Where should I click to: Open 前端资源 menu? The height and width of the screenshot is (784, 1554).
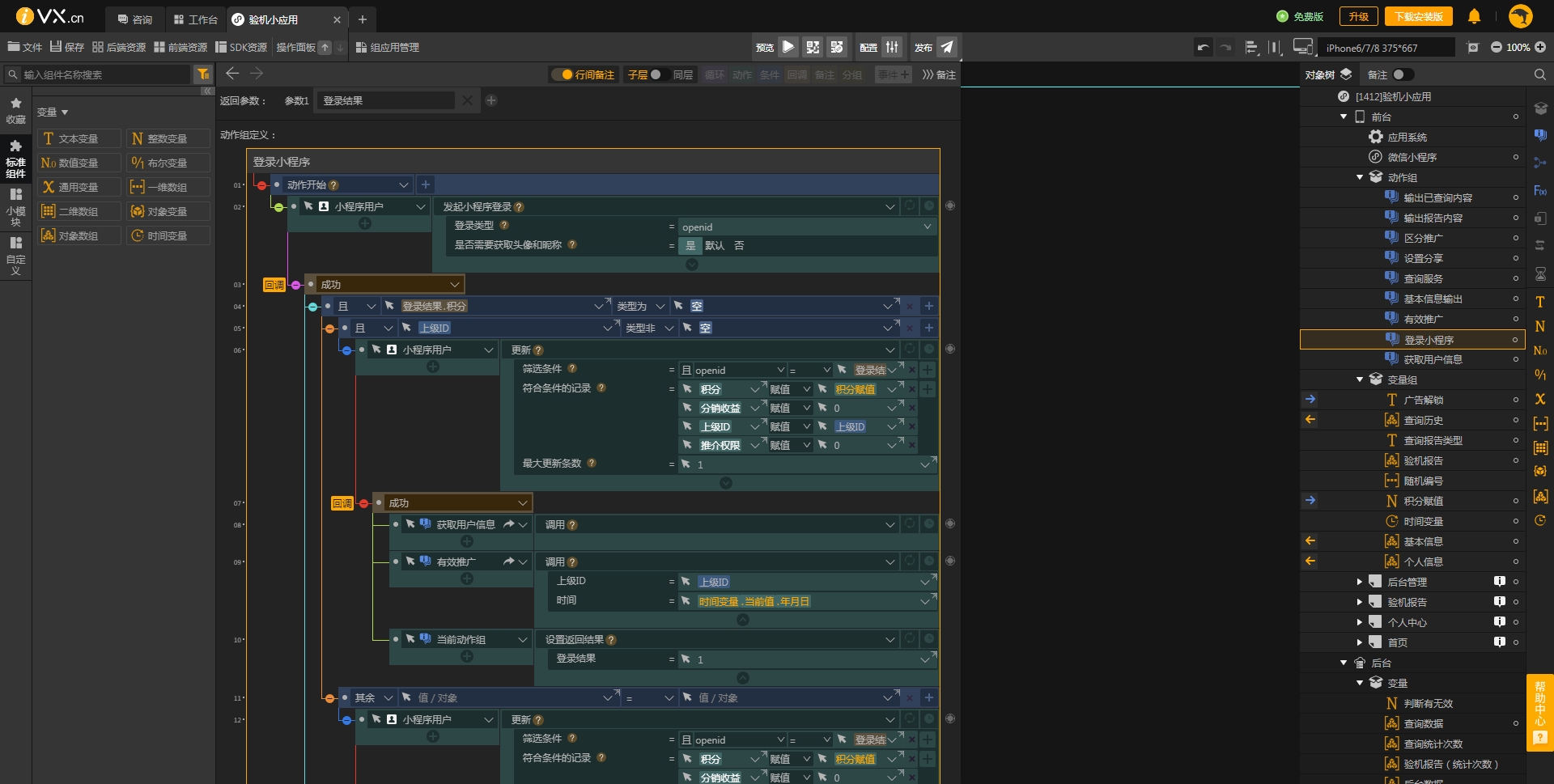[x=180, y=47]
